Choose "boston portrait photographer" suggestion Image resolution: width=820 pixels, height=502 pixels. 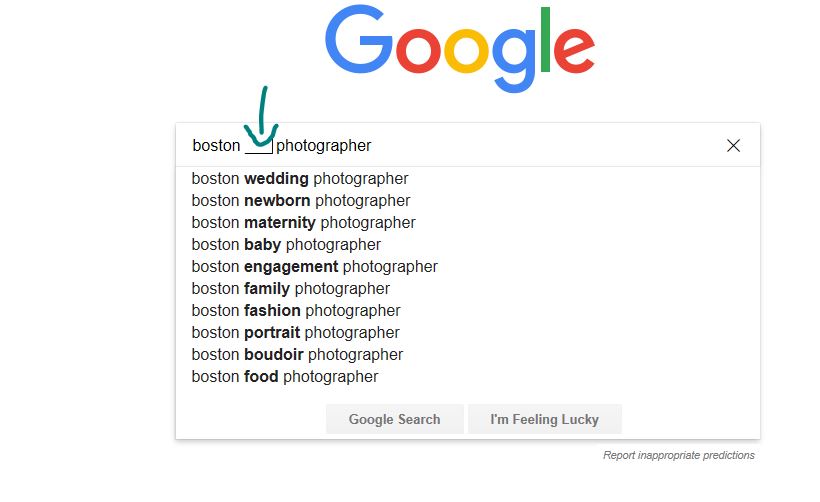[468, 332]
